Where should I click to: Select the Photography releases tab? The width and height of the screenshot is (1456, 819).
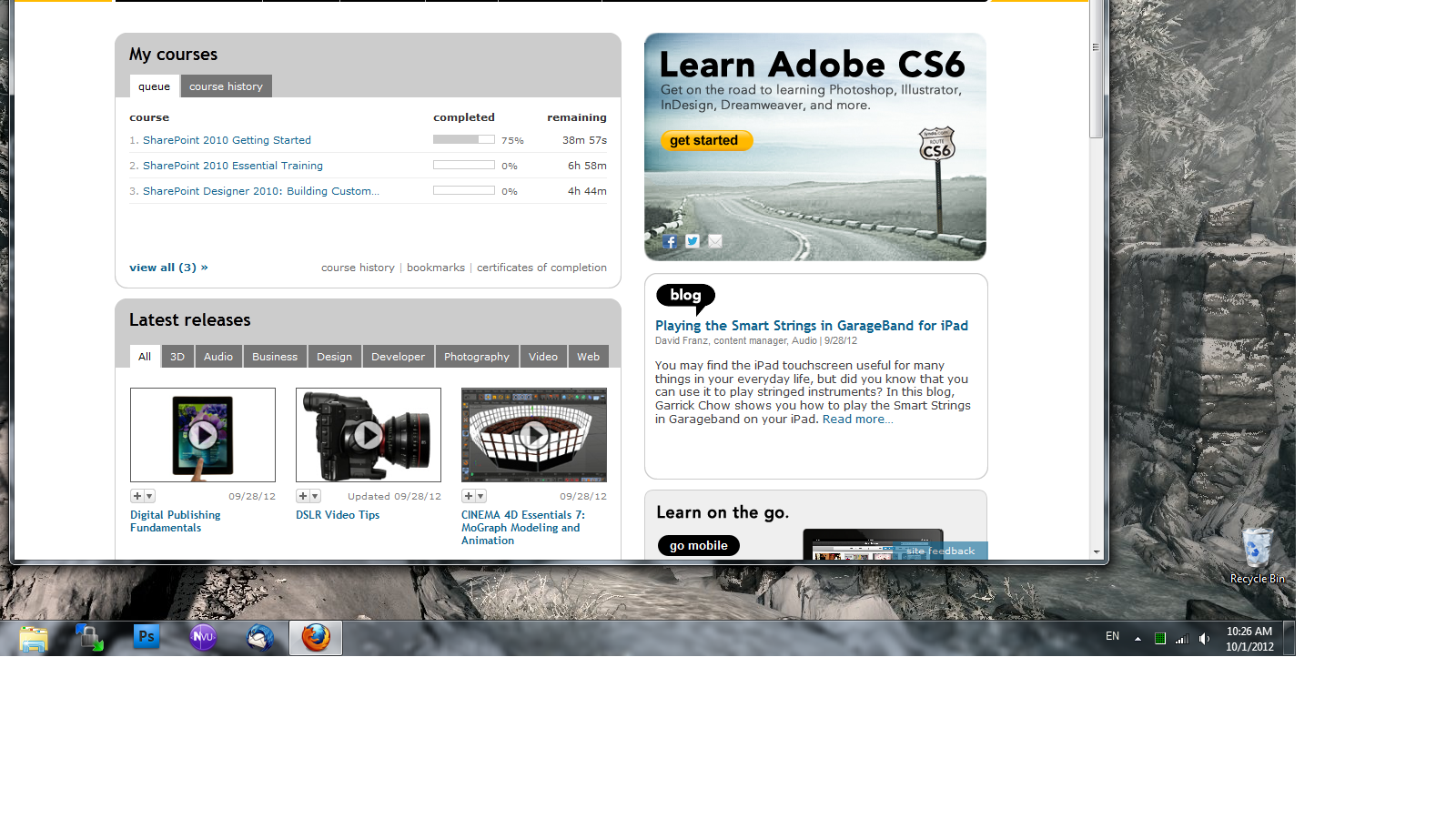(x=476, y=357)
